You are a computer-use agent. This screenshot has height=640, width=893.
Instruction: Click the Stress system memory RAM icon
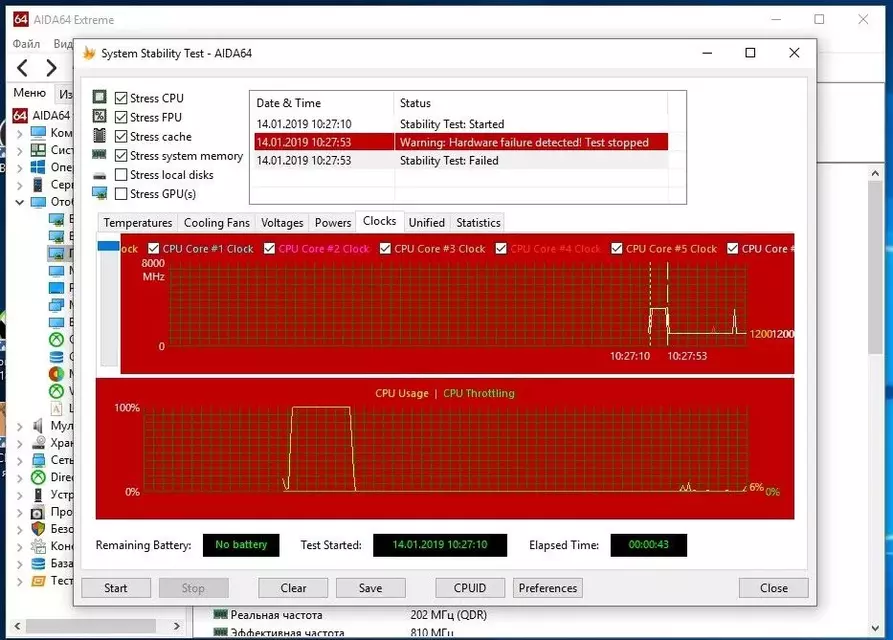[x=100, y=154]
